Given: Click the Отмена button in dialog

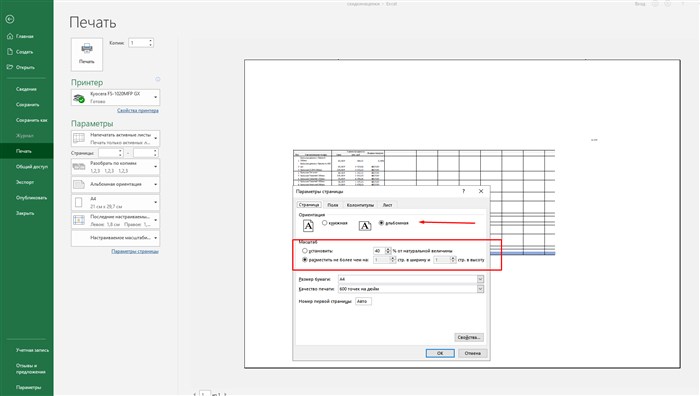Looking at the screenshot, I should [472, 353].
